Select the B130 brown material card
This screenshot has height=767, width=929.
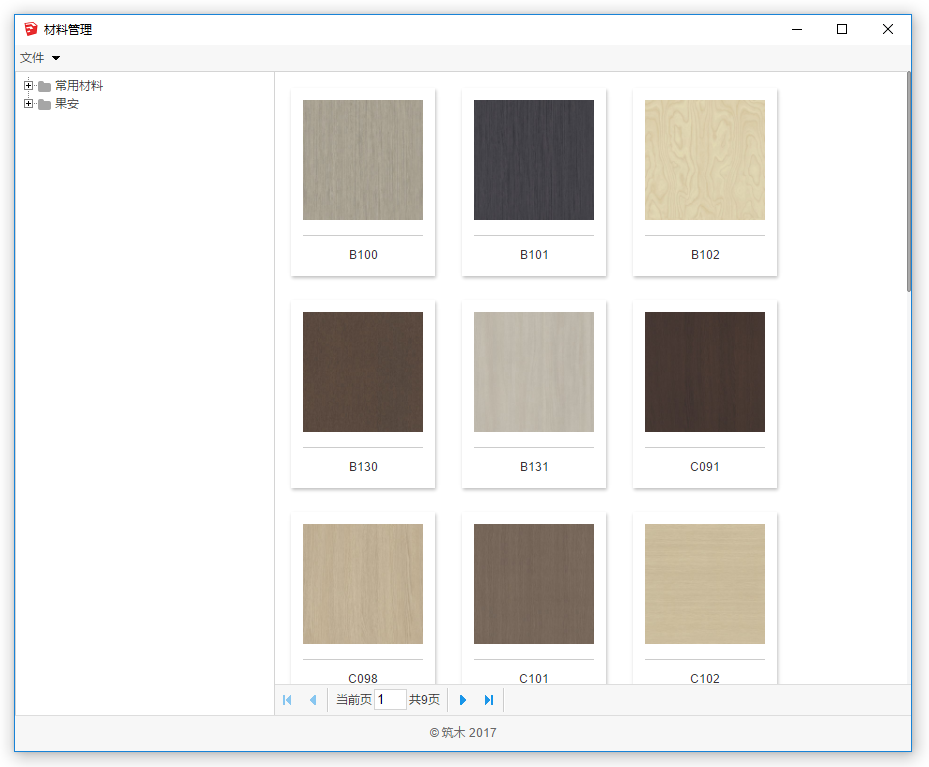tap(363, 372)
